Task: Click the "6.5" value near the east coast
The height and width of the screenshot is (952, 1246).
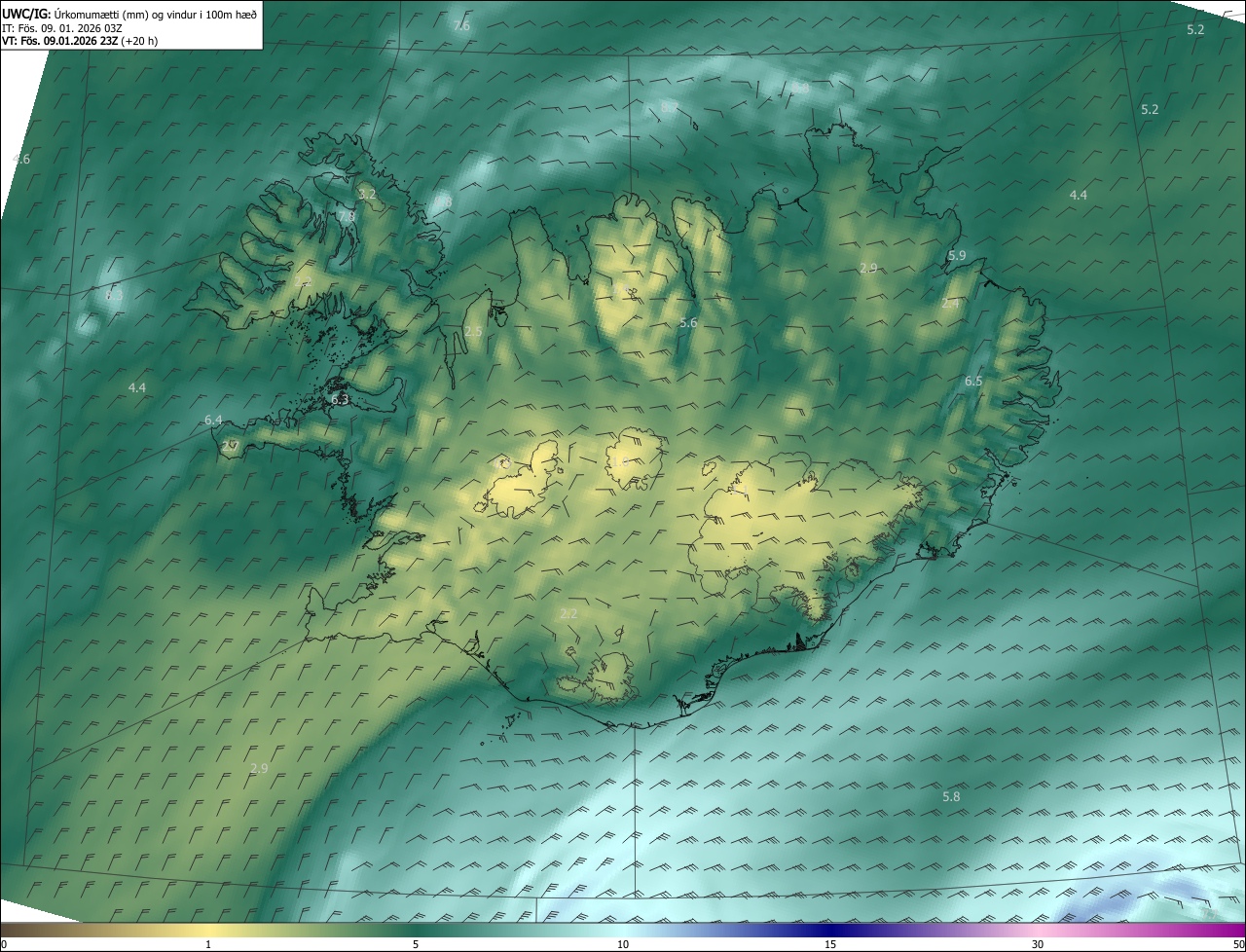Action: (x=973, y=382)
